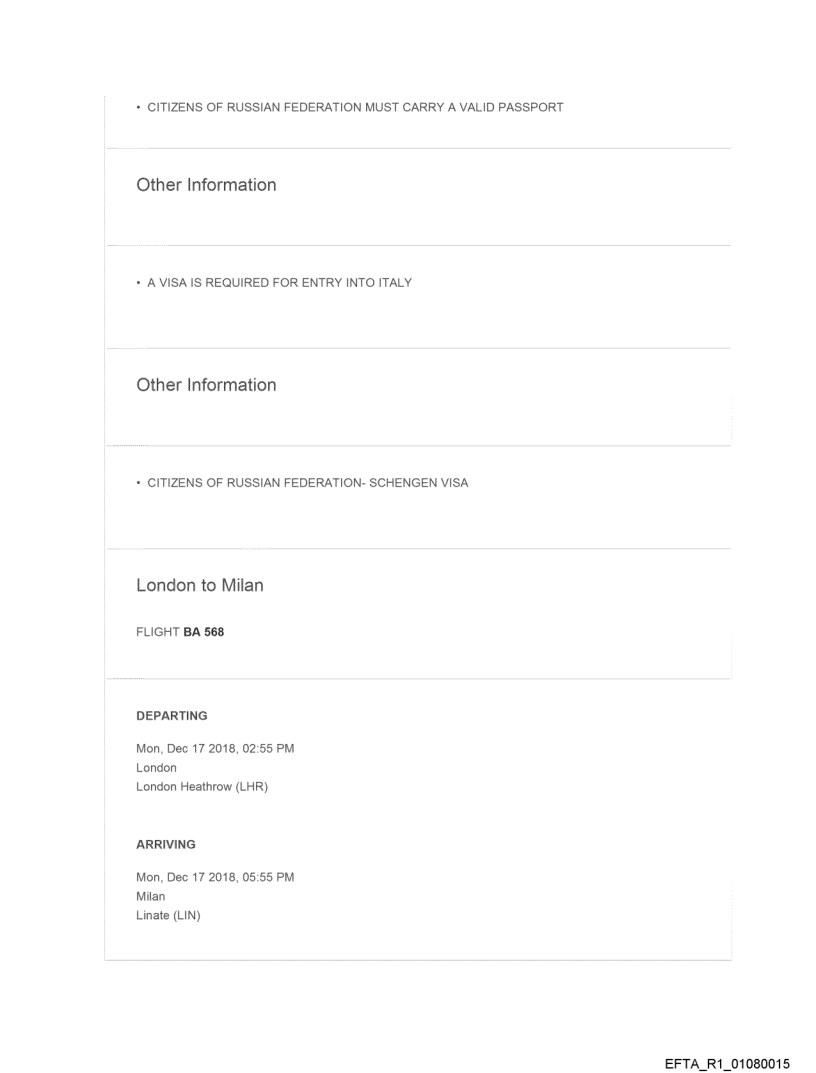Click the bullet before the passport notice
816x1073 pixels.
[138, 108]
